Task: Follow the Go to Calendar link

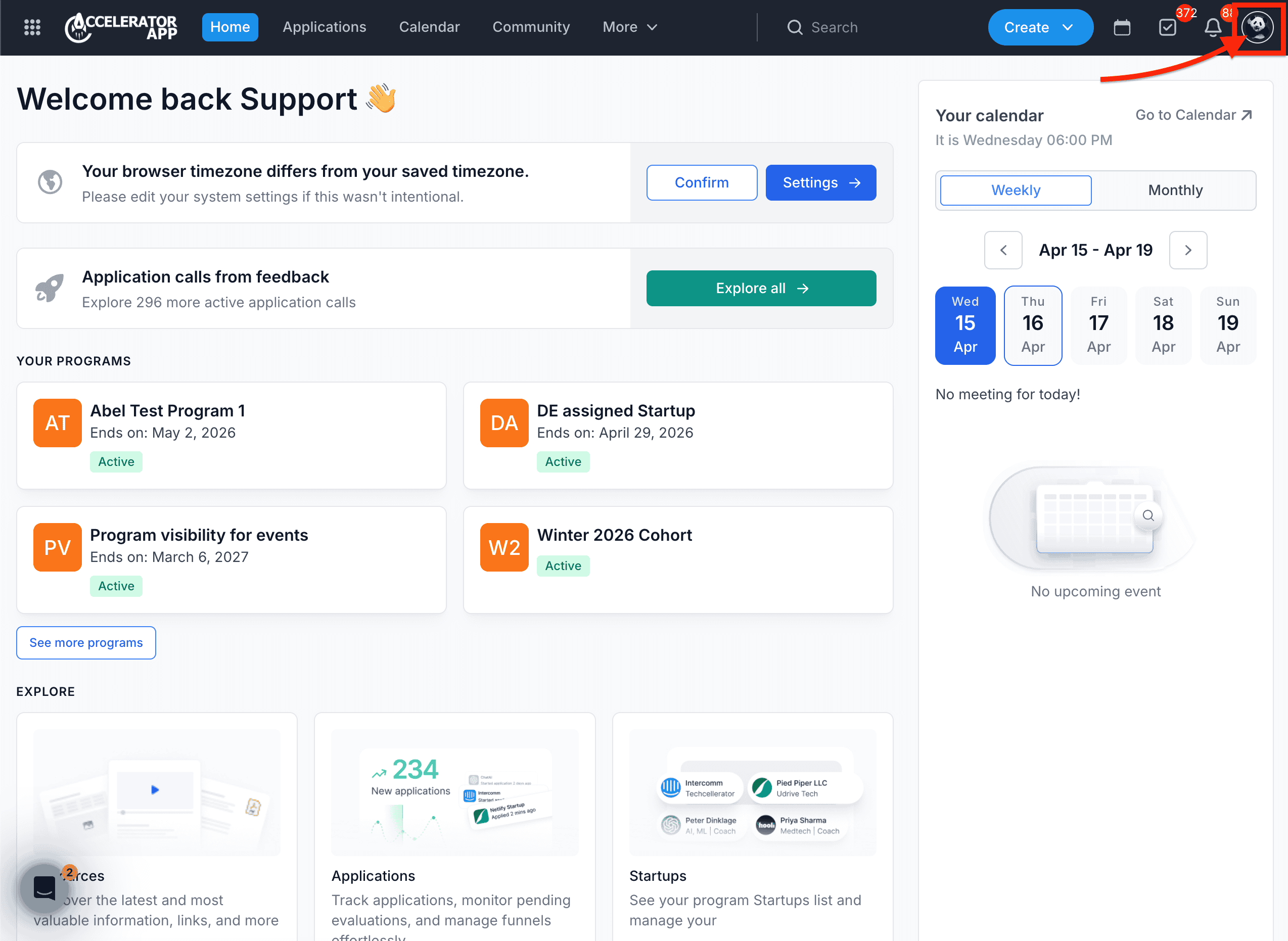Action: [x=1193, y=115]
